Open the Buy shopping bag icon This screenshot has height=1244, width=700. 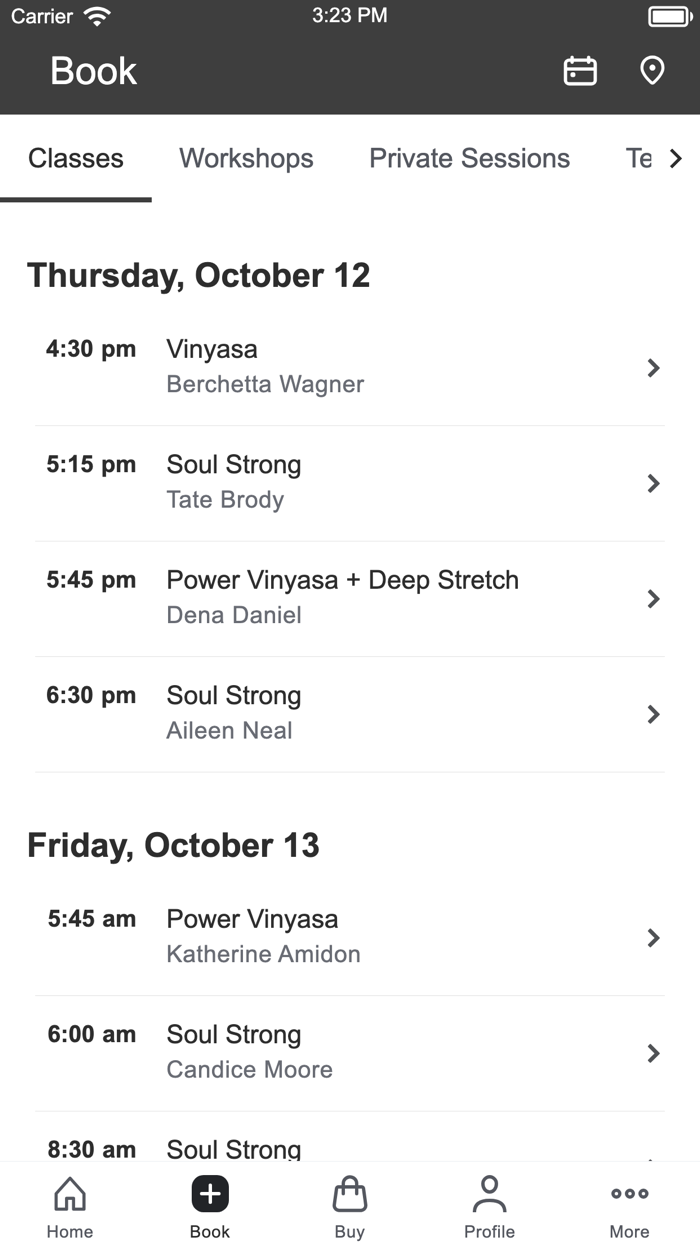[x=349, y=1194]
